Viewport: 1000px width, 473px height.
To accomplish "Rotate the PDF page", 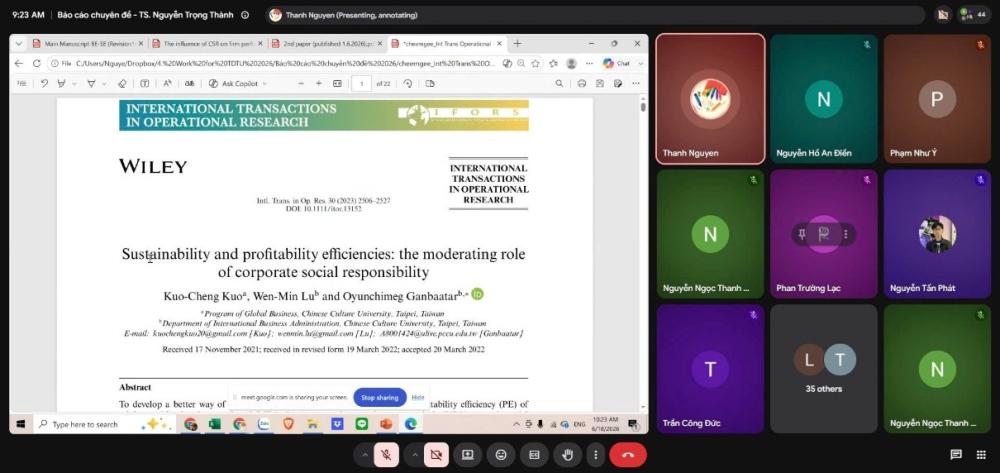I will [408, 84].
